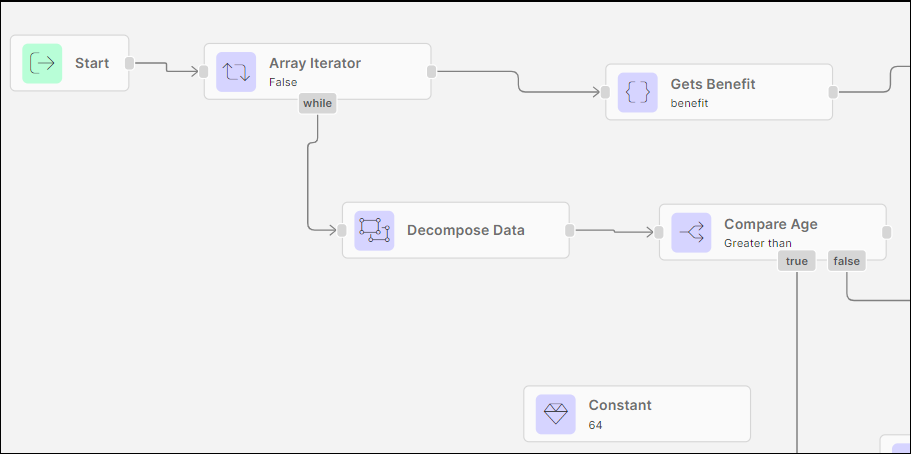Screen dimensions: 911x454
Task: Select the Constant node title
Action: (x=620, y=405)
